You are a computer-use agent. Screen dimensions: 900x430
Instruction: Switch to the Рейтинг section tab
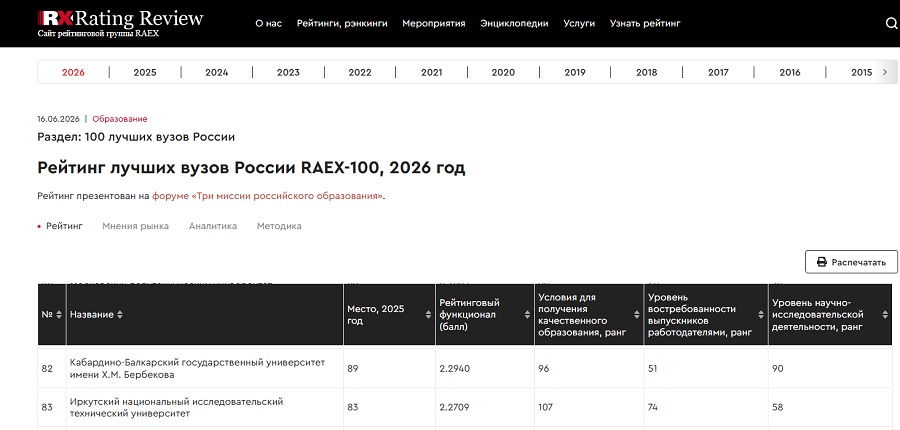click(x=64, y=226)
